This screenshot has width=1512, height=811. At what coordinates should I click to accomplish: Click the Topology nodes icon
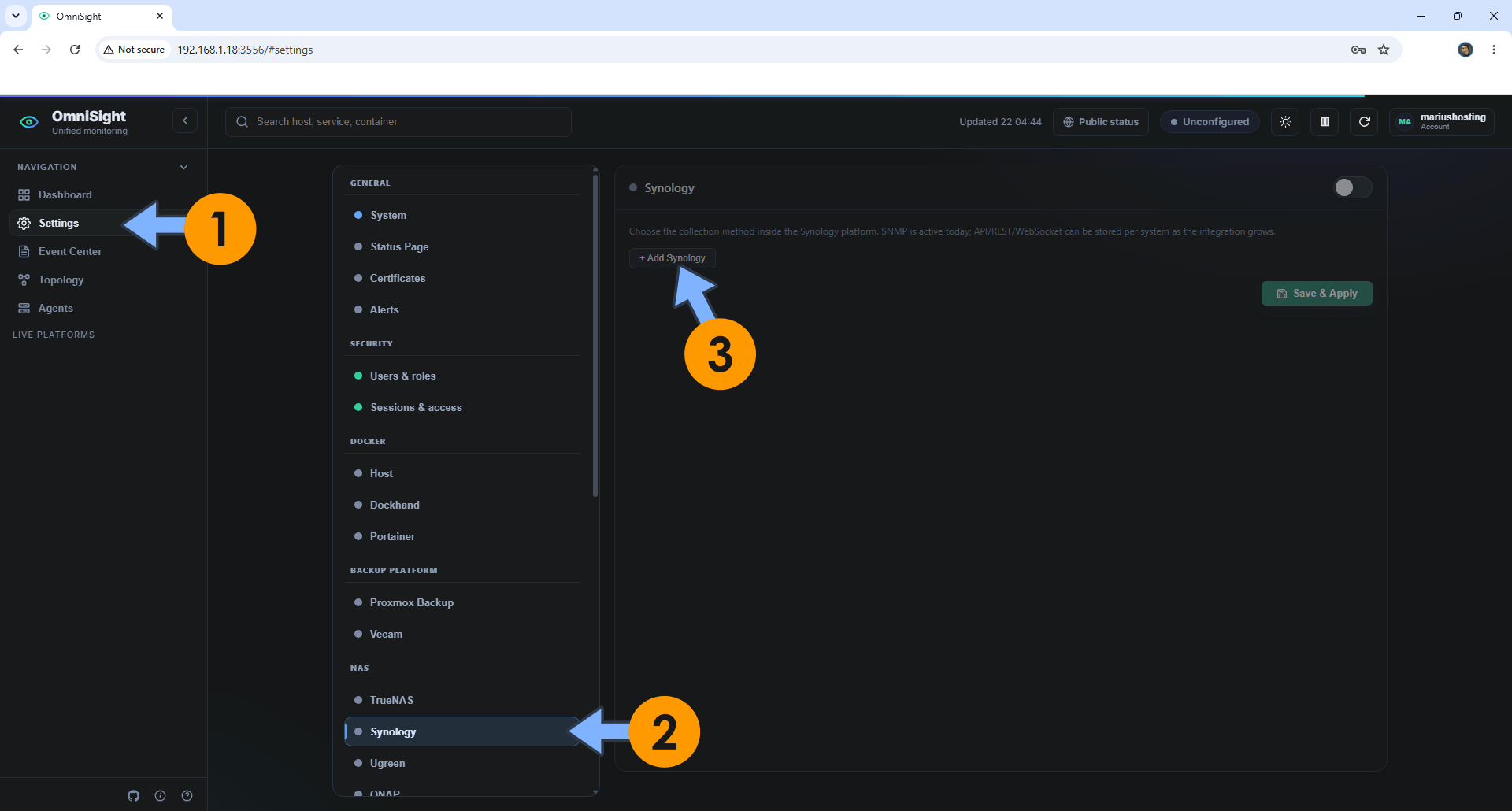24,280
